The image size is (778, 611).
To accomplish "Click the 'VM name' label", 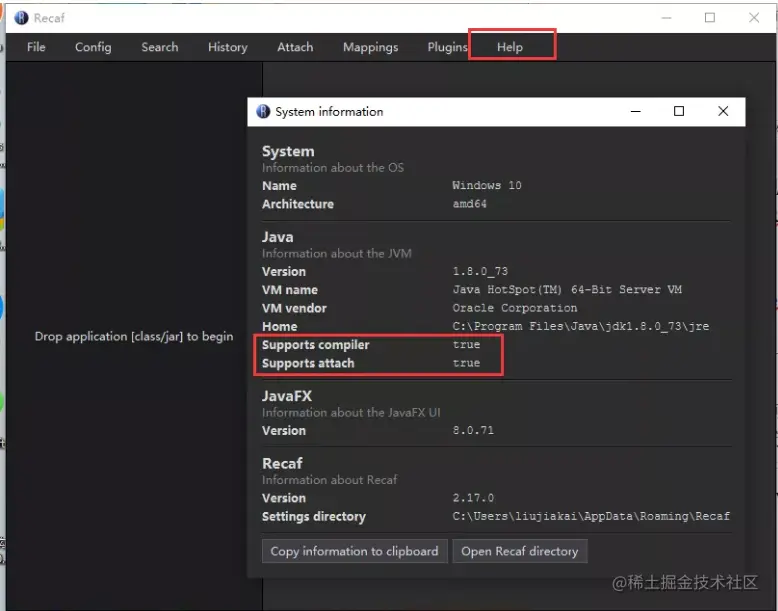I will [x=290, y=289].
